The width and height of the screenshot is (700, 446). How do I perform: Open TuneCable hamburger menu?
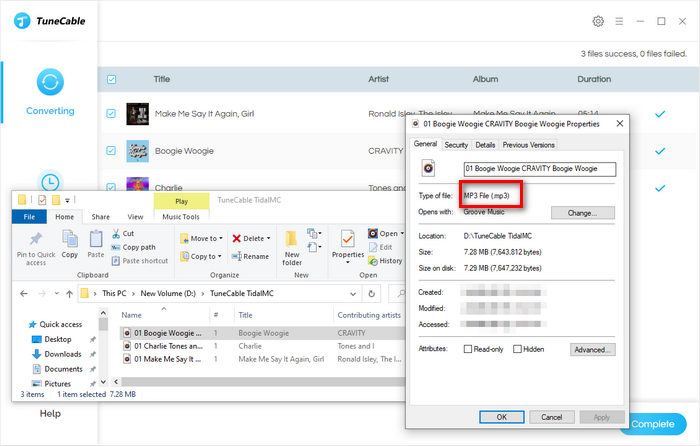click(x=619, y=21)
